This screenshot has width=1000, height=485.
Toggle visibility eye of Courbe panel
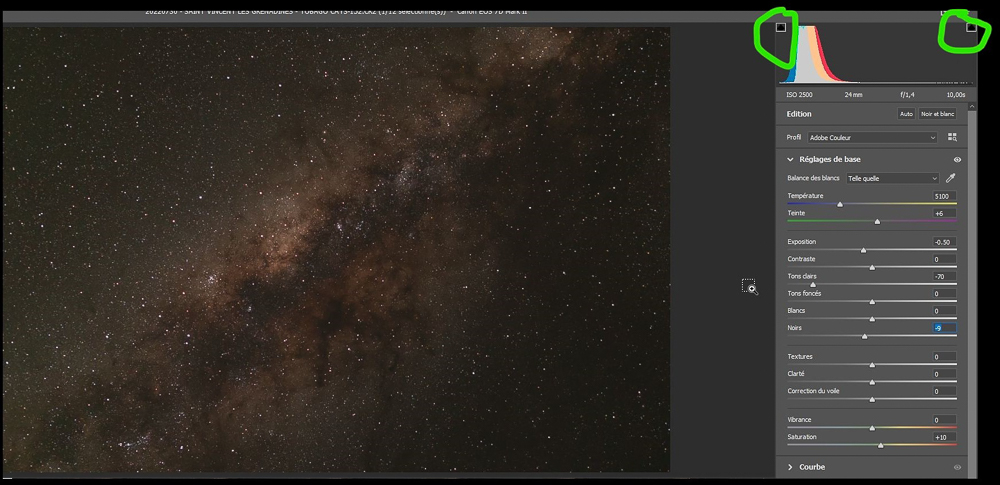957,467
